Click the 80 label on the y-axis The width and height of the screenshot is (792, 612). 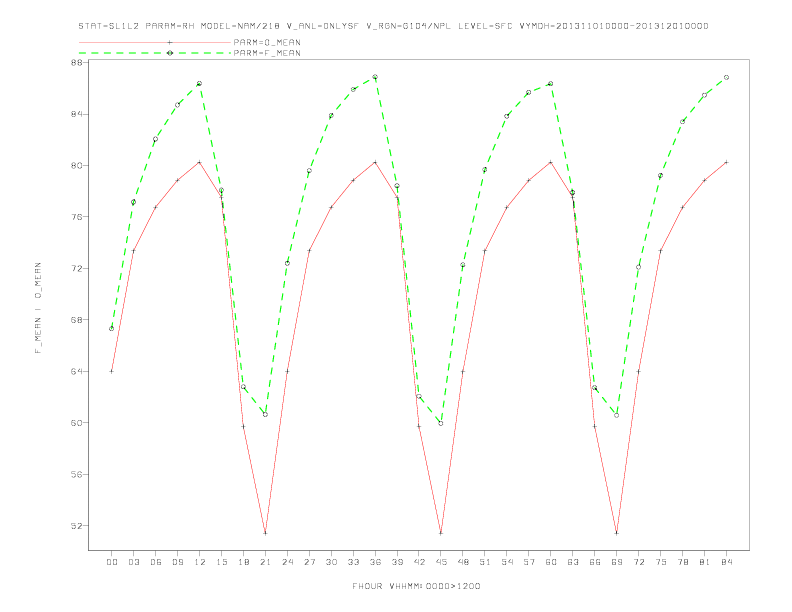tap(77, 166)
